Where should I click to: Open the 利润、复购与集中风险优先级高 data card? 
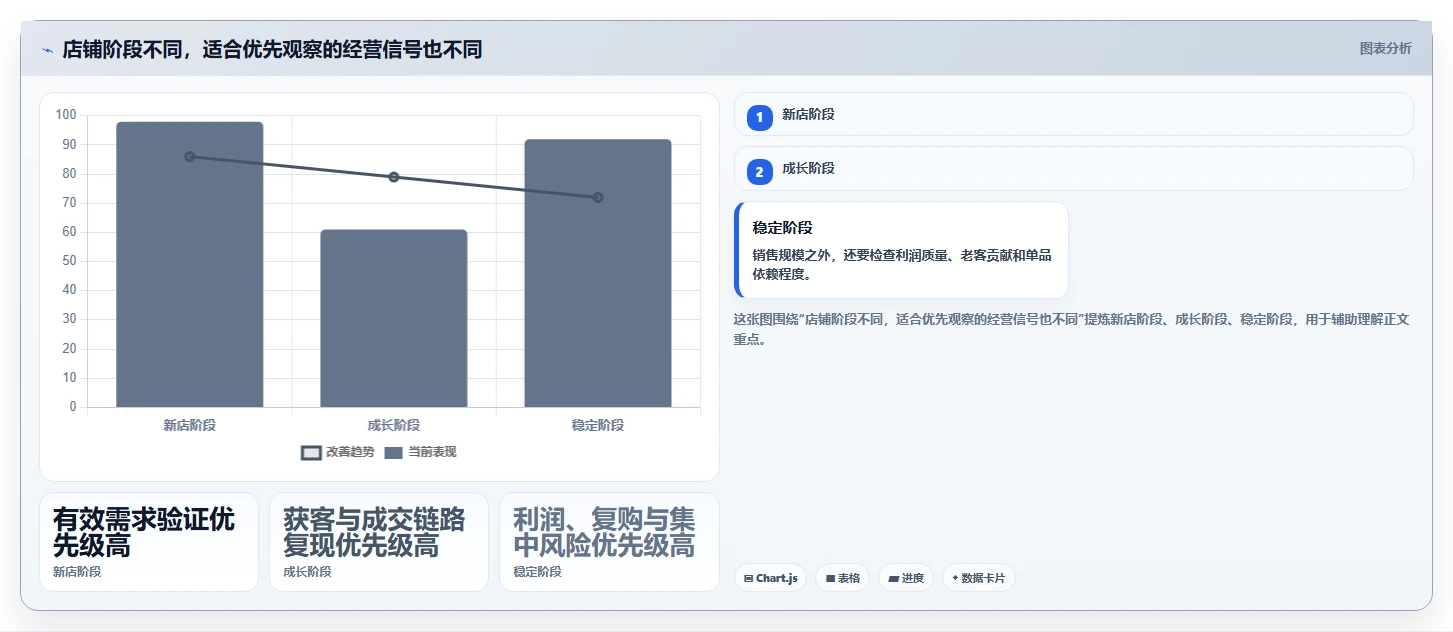[x=609, y=542]
